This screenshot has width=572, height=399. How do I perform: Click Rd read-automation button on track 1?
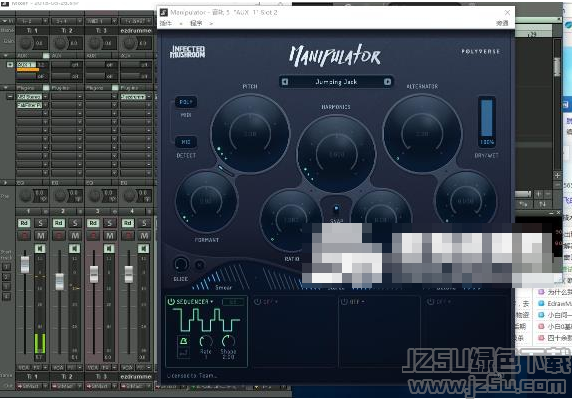pos(24,223)
